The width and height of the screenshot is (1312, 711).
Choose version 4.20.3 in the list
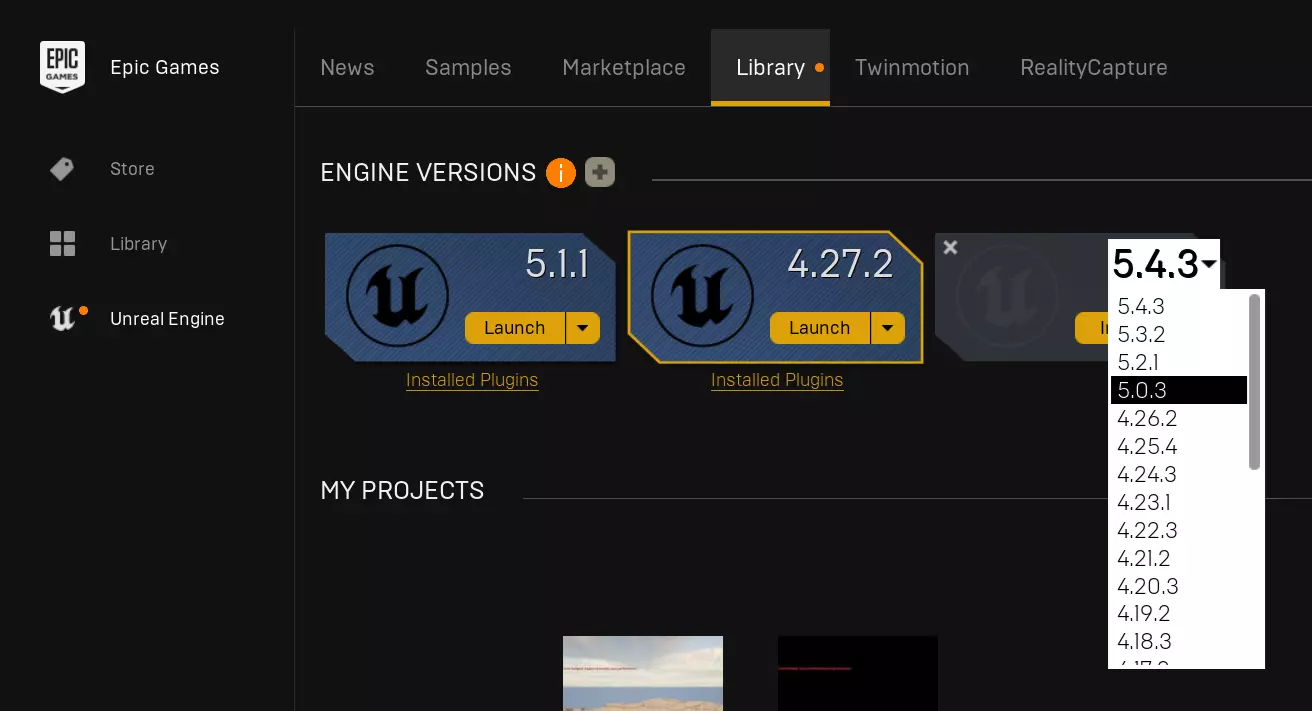1179,586
